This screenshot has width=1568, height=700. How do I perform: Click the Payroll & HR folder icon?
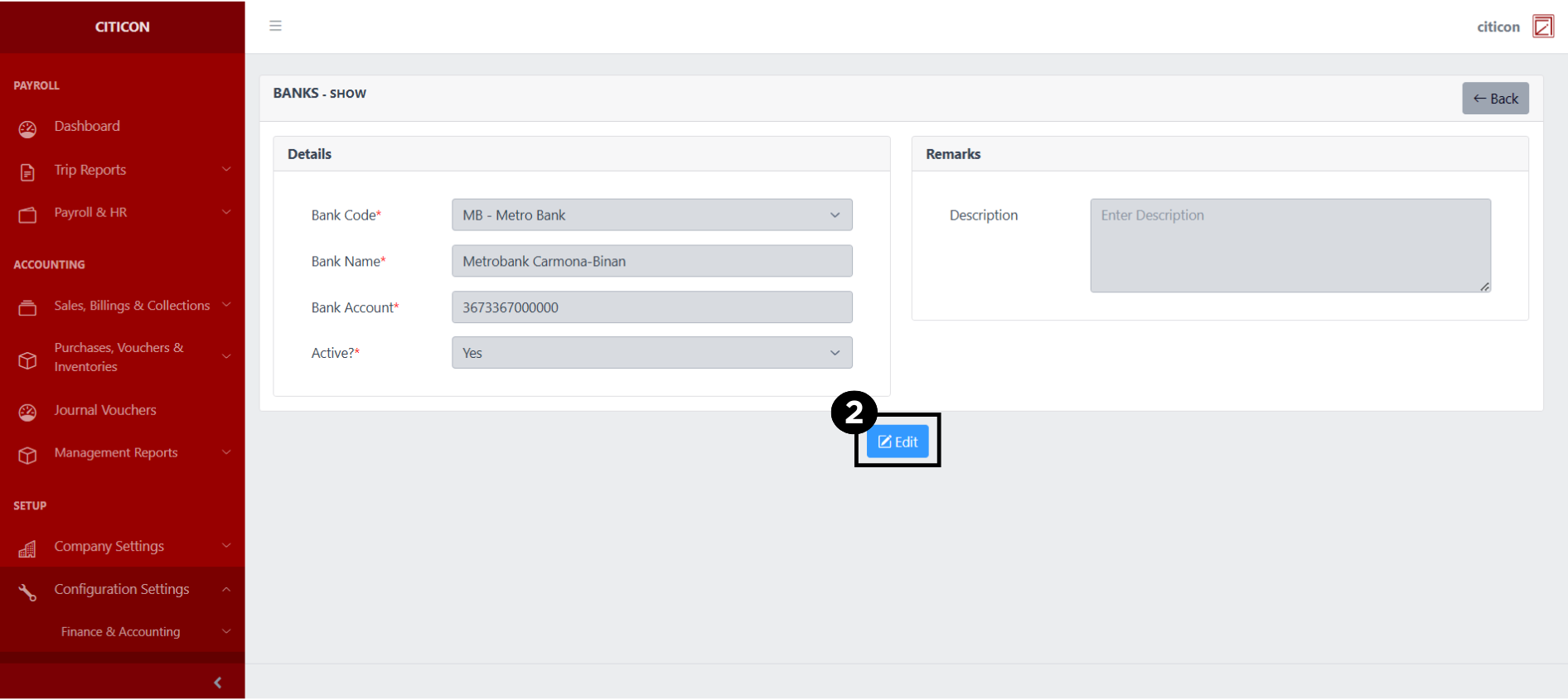[x=27, y=215]
